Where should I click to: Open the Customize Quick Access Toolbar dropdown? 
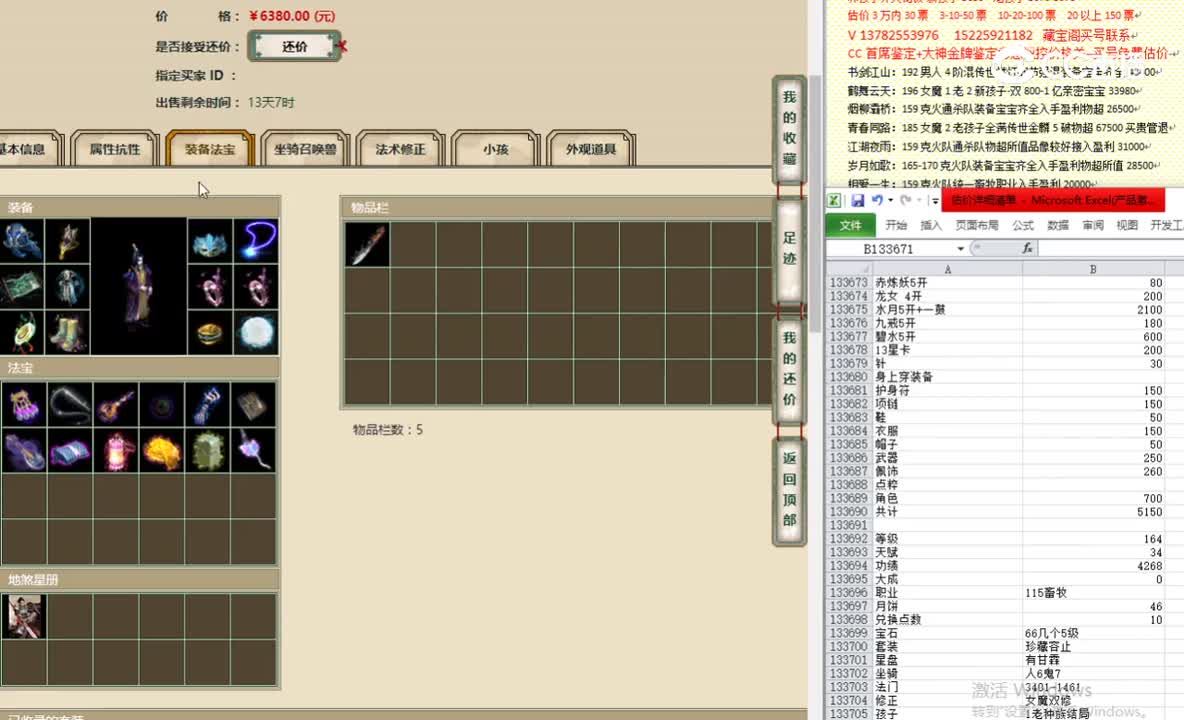point(935,201)
